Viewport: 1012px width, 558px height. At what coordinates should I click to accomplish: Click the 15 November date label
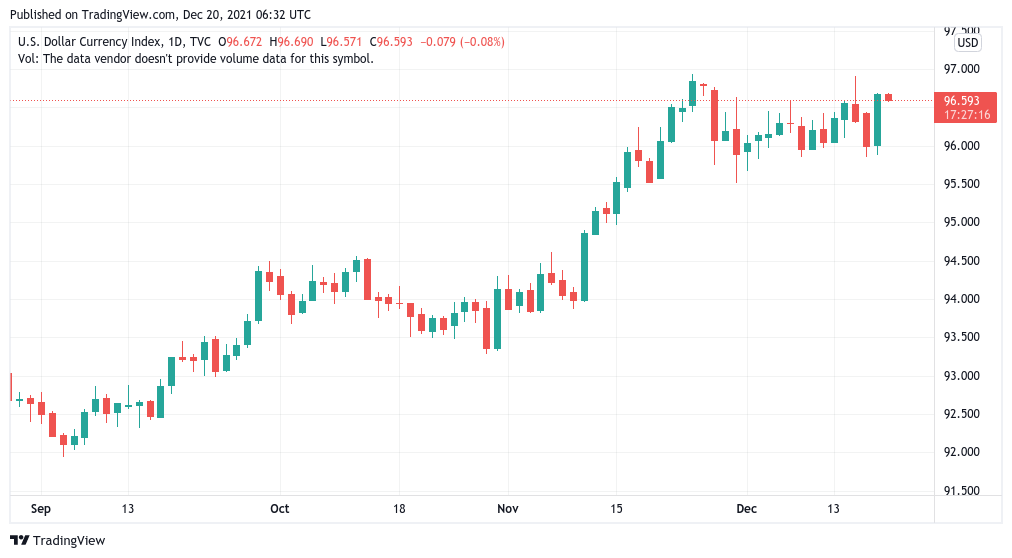pyautogui.click(x=616, y=509)
